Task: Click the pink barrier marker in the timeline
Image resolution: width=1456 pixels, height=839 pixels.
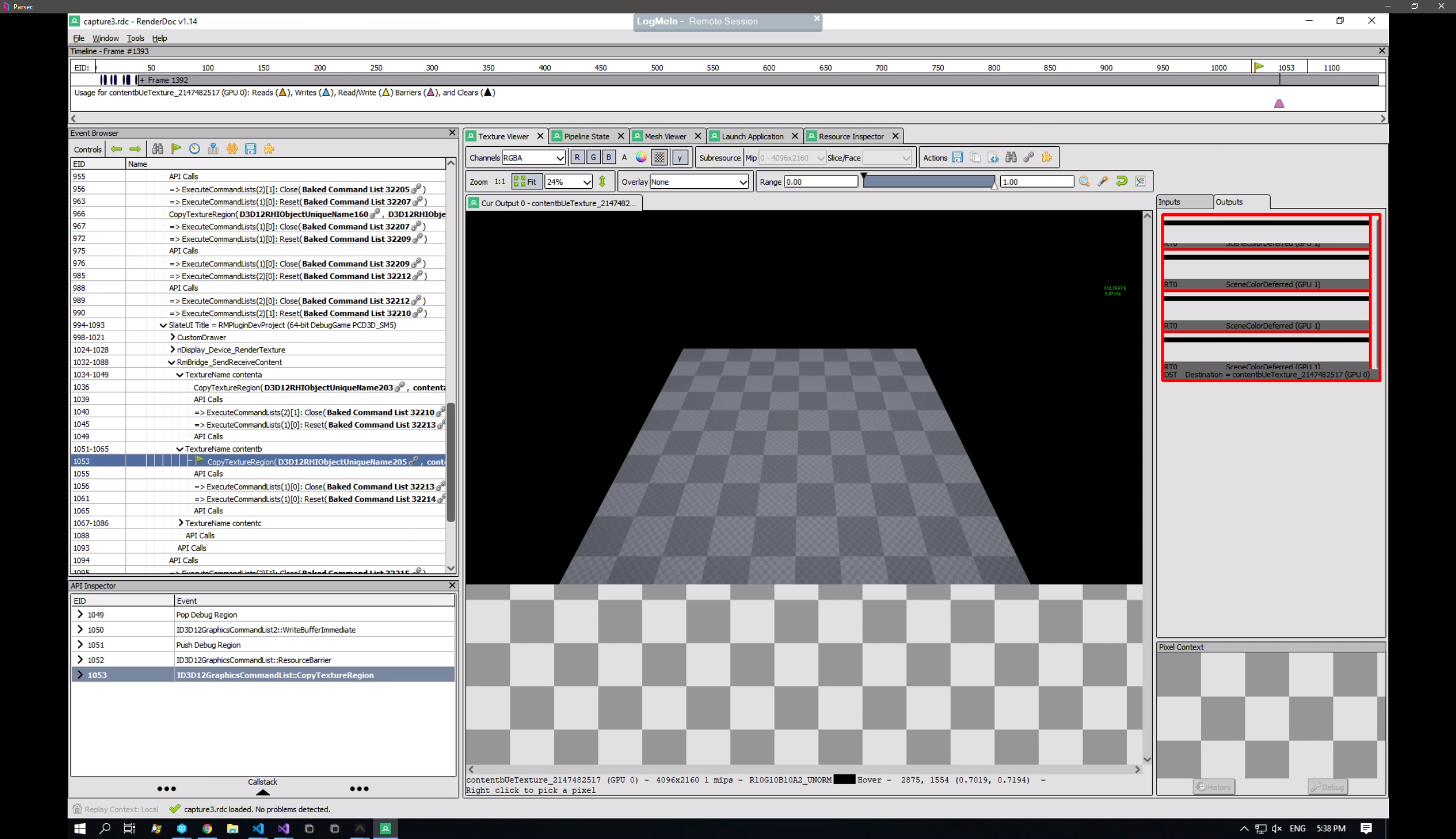Action: (x=1279, y=103)
